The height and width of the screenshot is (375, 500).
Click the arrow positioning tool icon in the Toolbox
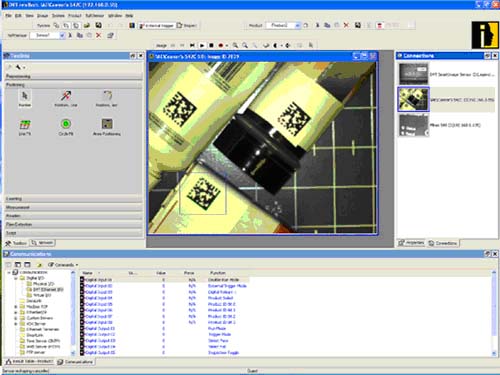click(66, 96)
